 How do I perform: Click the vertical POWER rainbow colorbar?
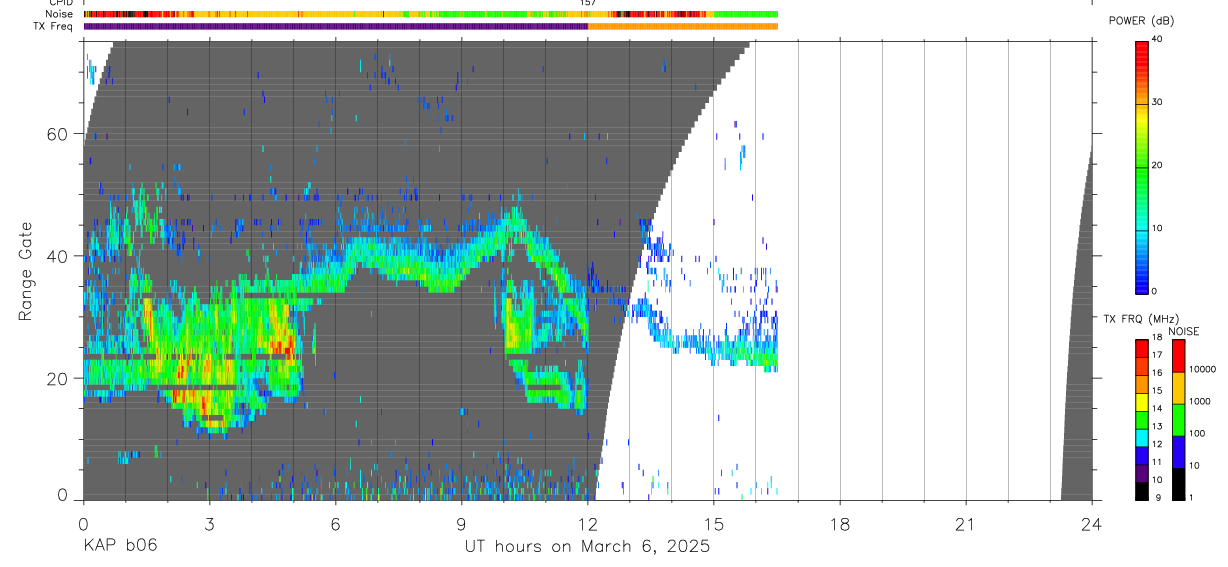(1141, 166)
